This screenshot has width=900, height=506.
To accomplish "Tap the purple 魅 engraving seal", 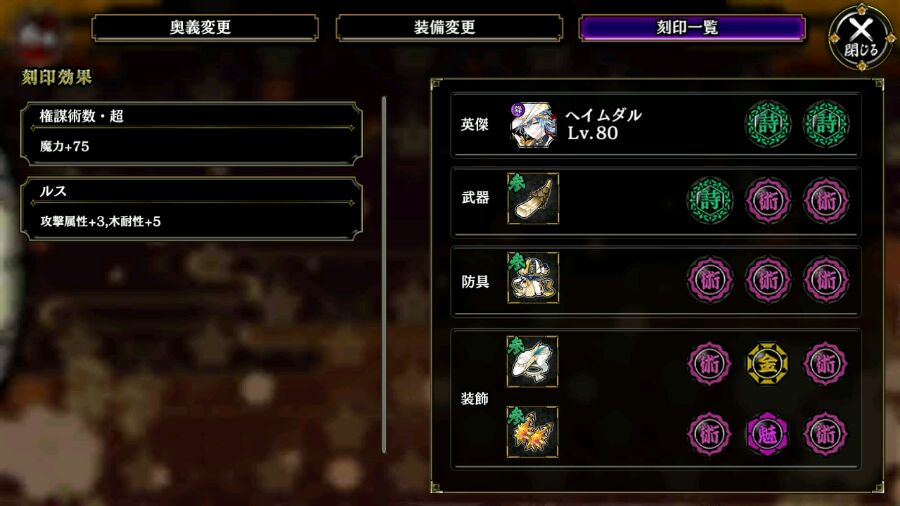I will coord(767,434).
